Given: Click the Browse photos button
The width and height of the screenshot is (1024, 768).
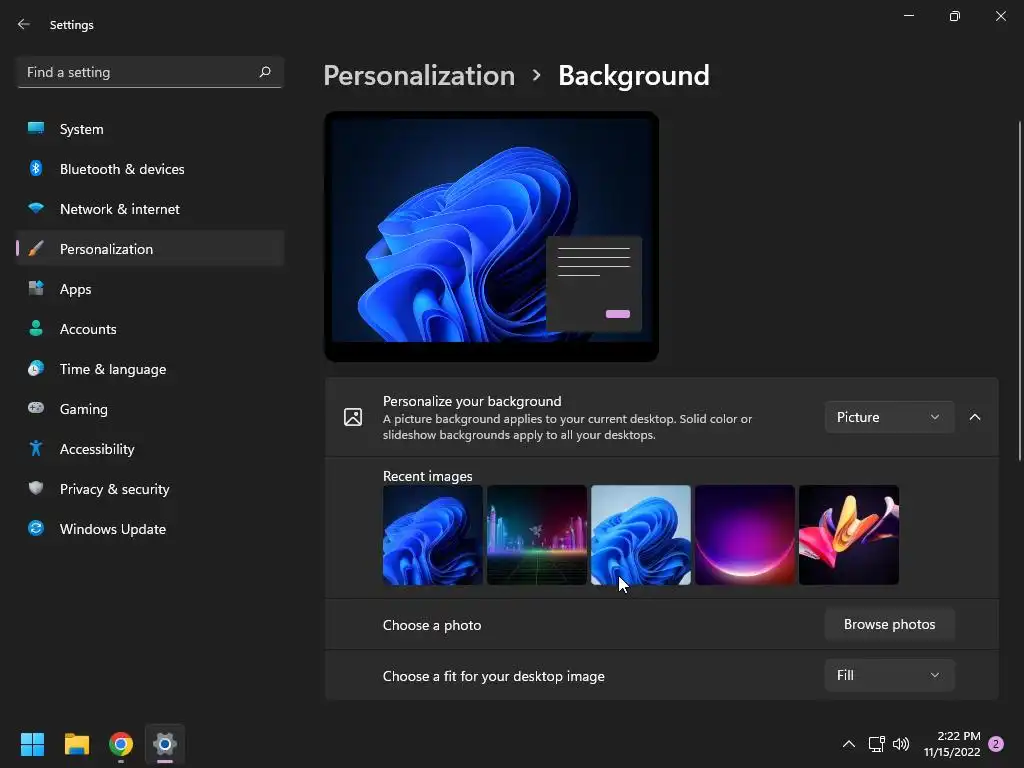Looking at the screenshot, I should (x=889, y=624).
